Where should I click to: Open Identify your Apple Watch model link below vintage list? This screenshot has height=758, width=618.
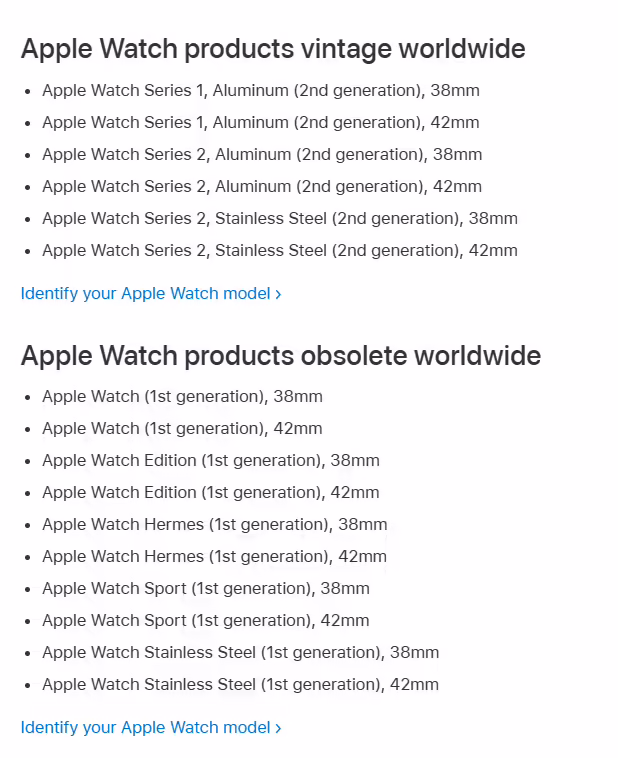pyautogui.click(x=151, y=293)
